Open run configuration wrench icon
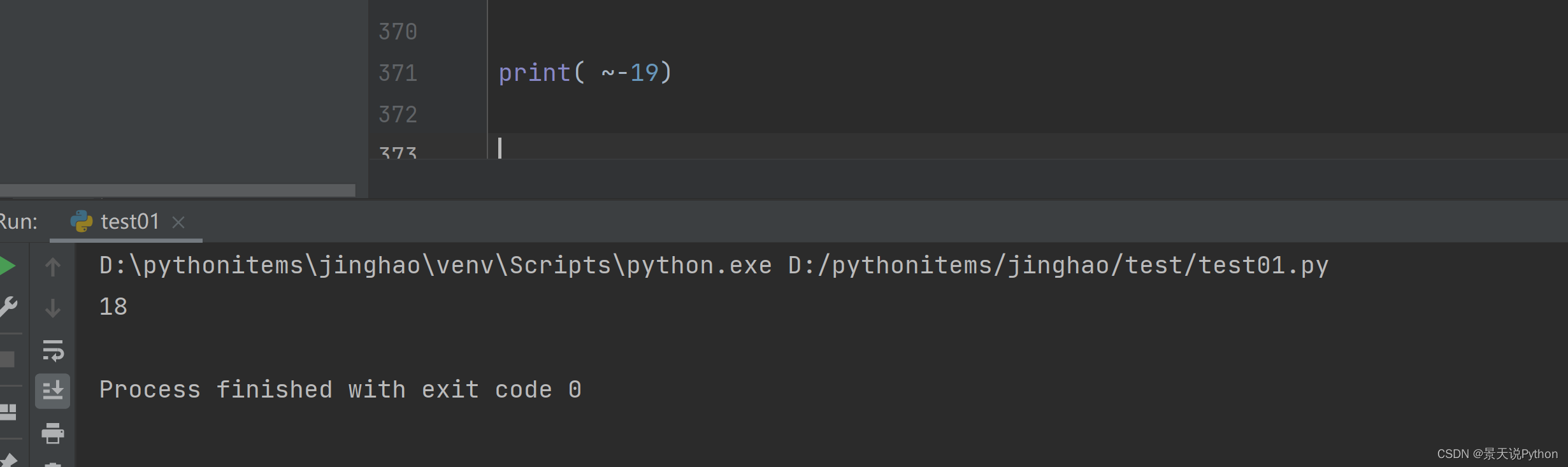The width and height of the screenshot is (1568, 467). pyautogui.click(x=8, y=307)
